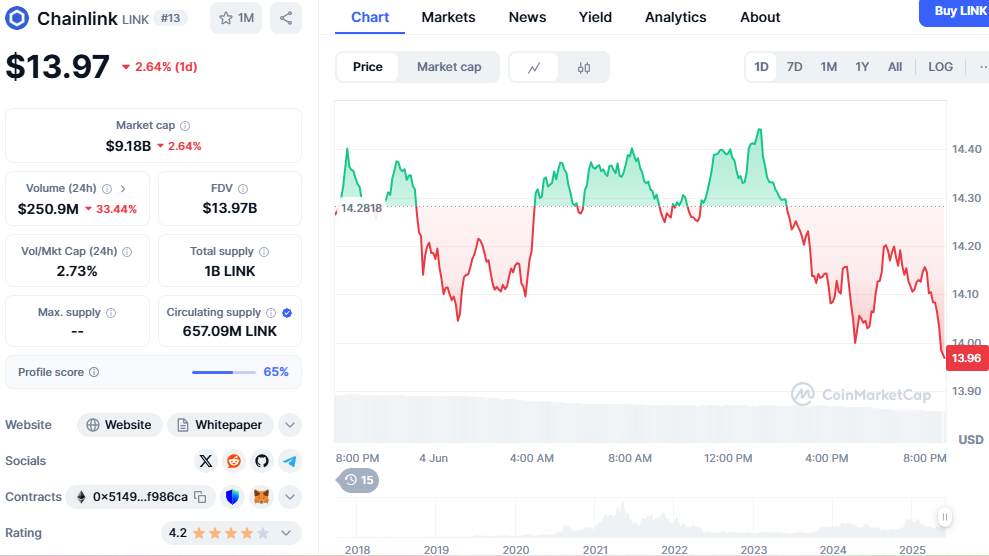Screen dimensions: 989x556
Task: Show Market cap info tooltip icon
Action: (185, 126)
